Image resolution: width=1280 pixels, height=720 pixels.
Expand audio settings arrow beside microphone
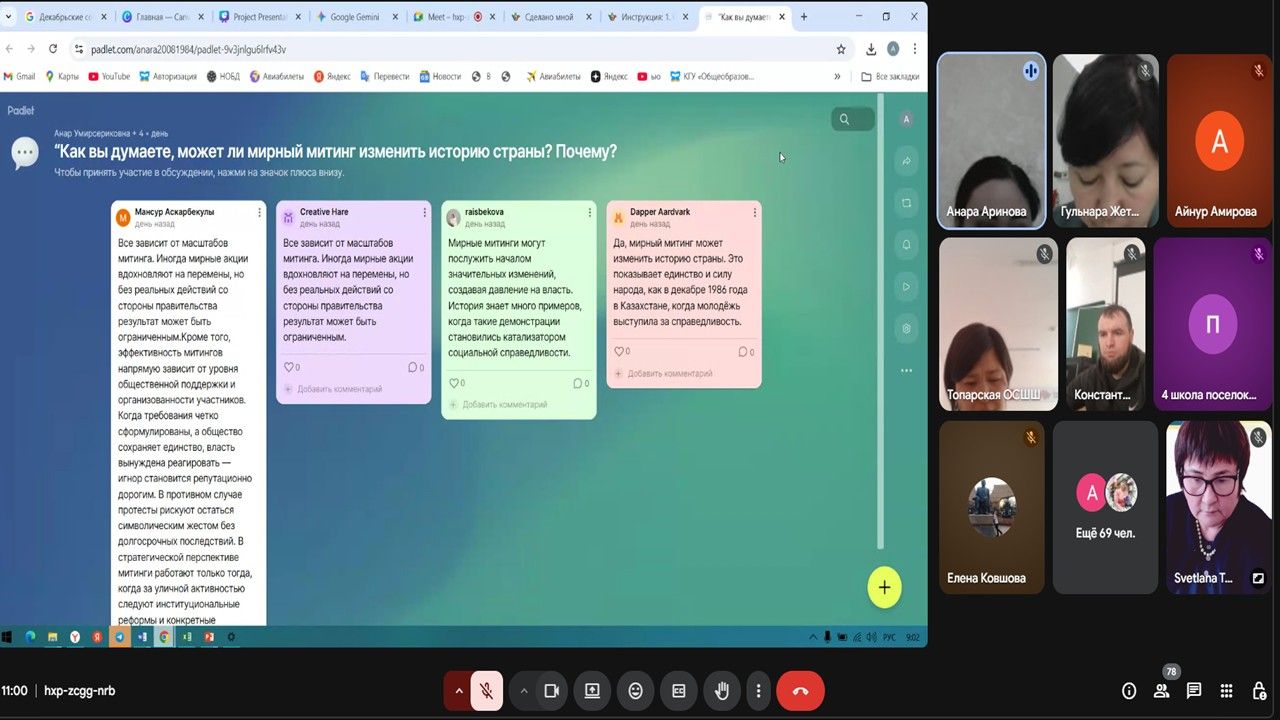tap(459, 691)
